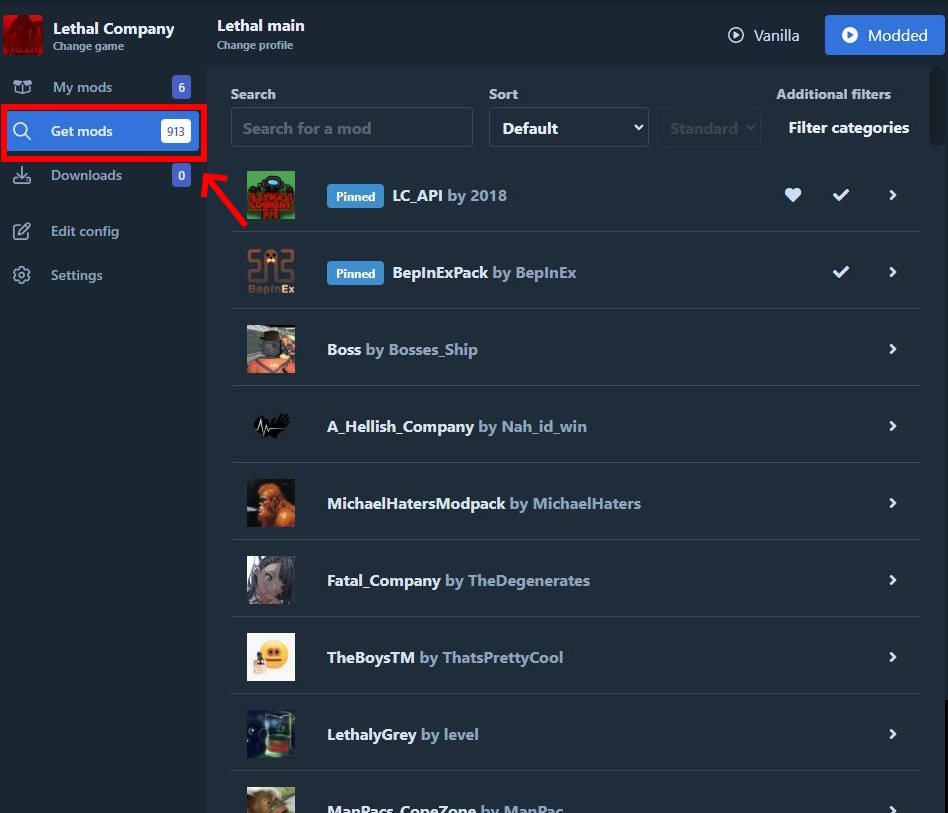Click the Get mods magnifier icon

coord(22,131)
